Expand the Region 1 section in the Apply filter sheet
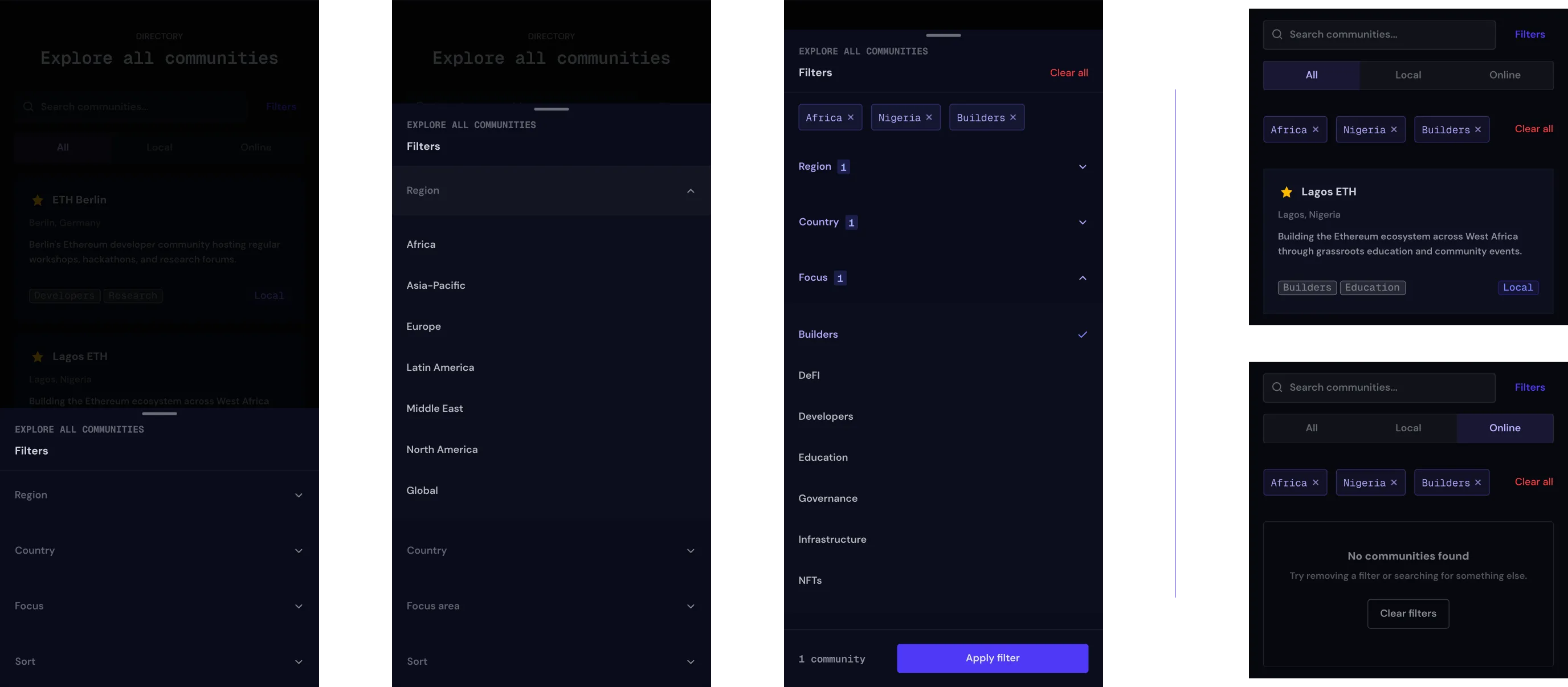The height and width of the screenshot is (687, 1568). [x=943, y=167]
